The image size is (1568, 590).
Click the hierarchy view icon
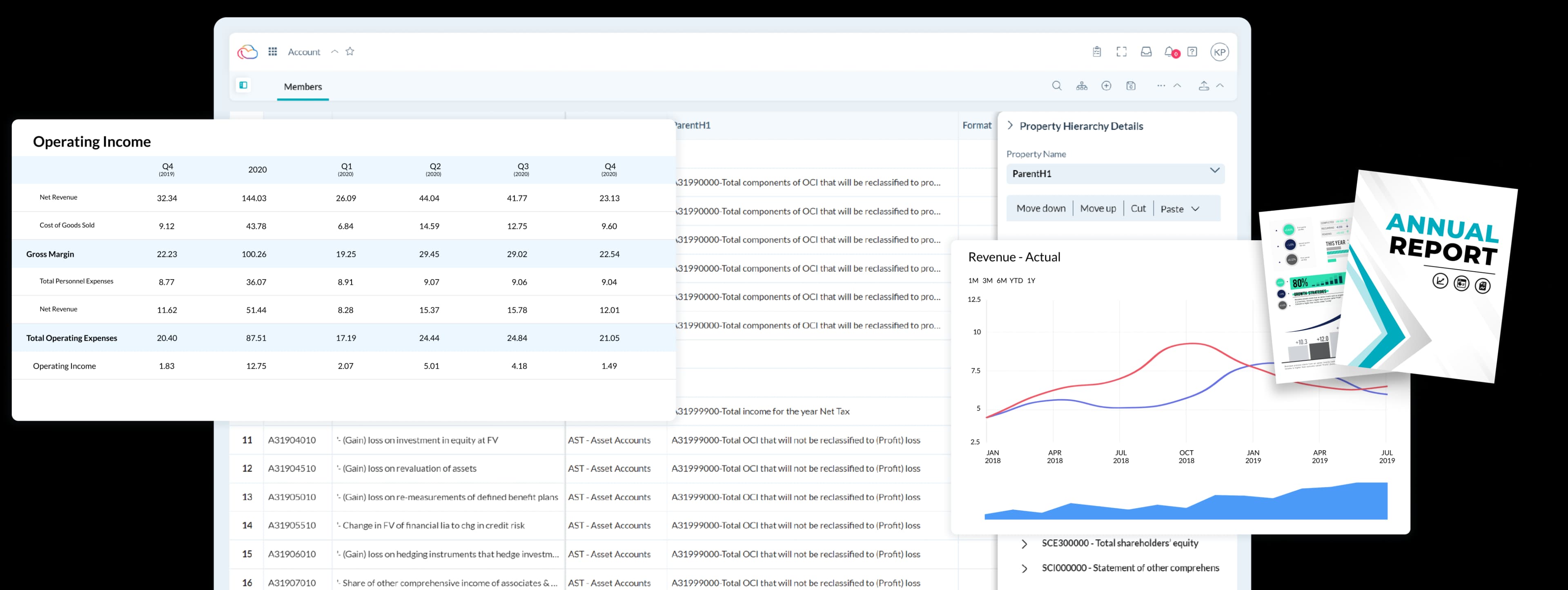pyautogui.click(x=1081, y=86)
